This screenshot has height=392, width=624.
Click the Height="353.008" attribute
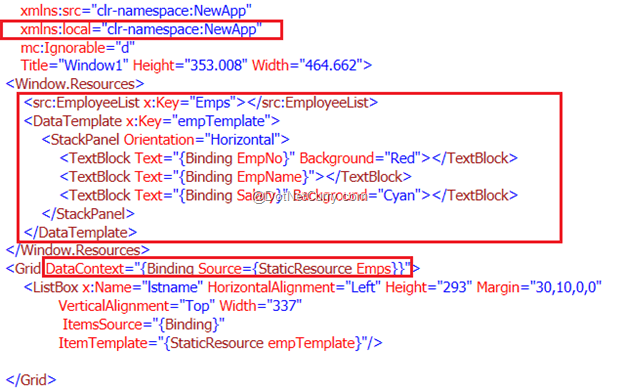[190, 65]
